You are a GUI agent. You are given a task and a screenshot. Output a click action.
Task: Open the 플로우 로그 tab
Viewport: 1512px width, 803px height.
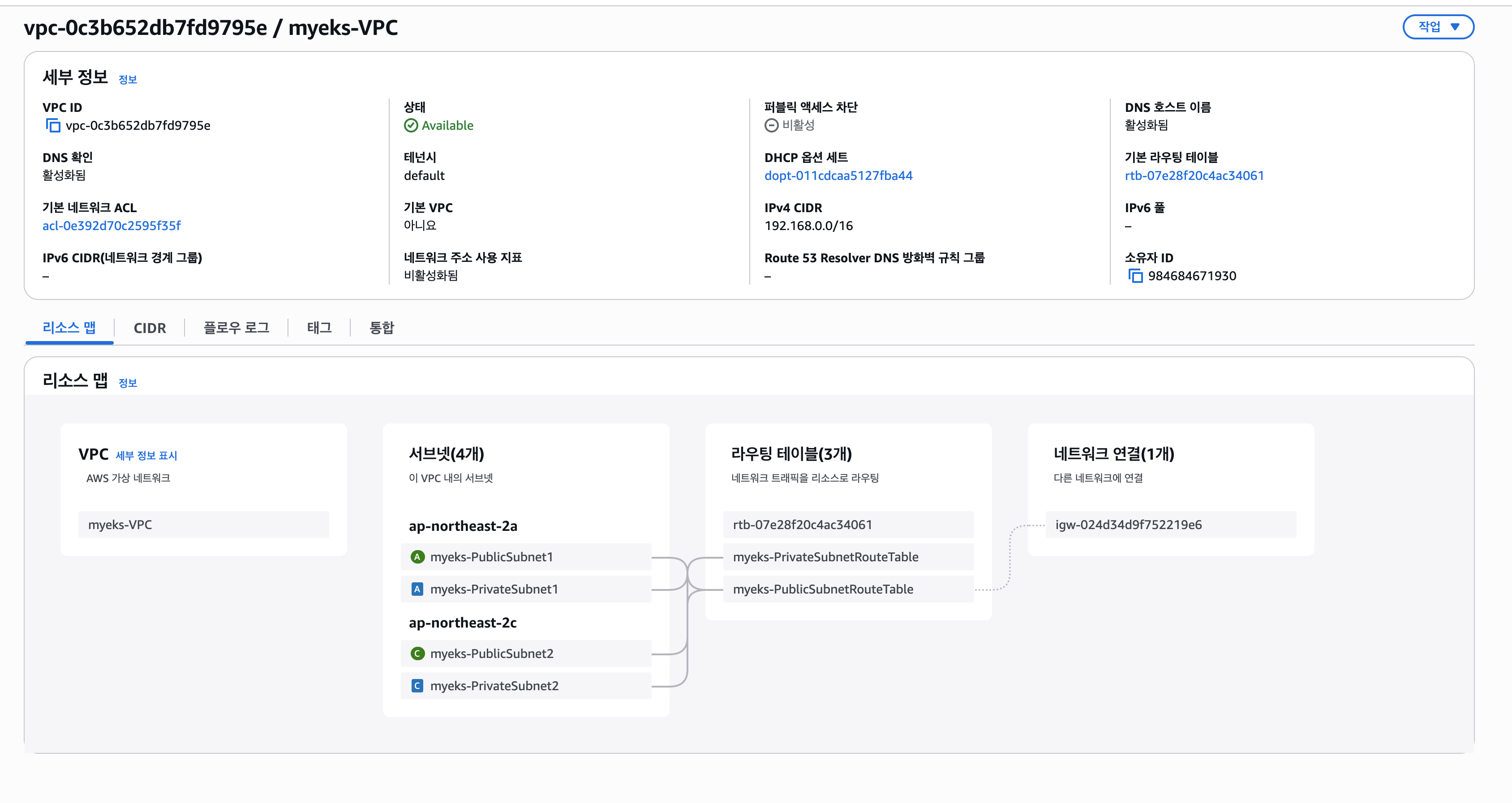(236, 328)
